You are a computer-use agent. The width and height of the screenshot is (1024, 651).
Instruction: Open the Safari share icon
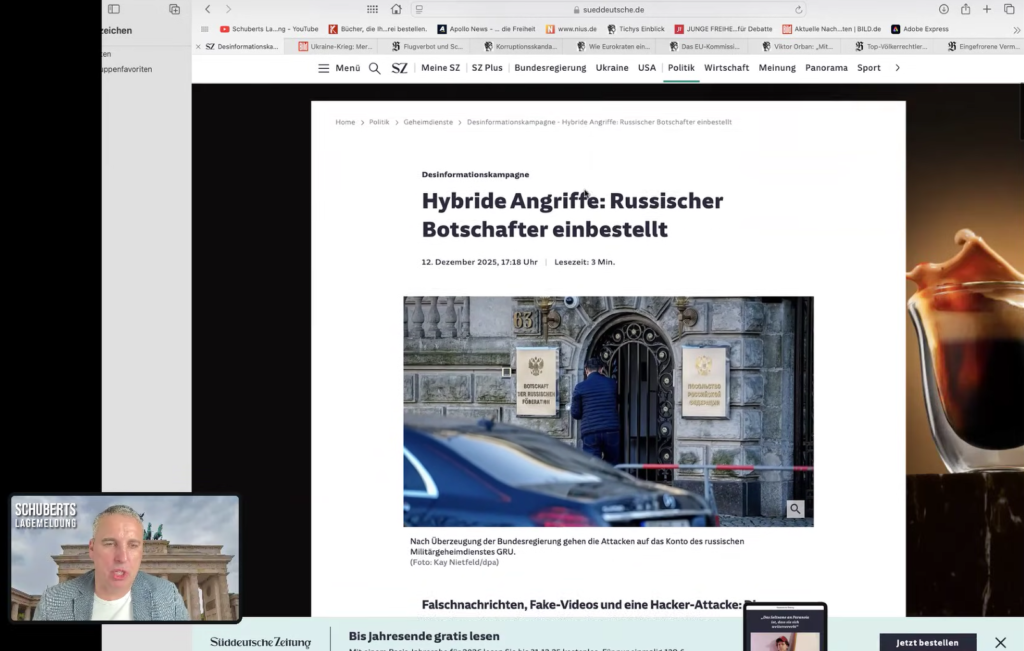click(x=965, y=9)
